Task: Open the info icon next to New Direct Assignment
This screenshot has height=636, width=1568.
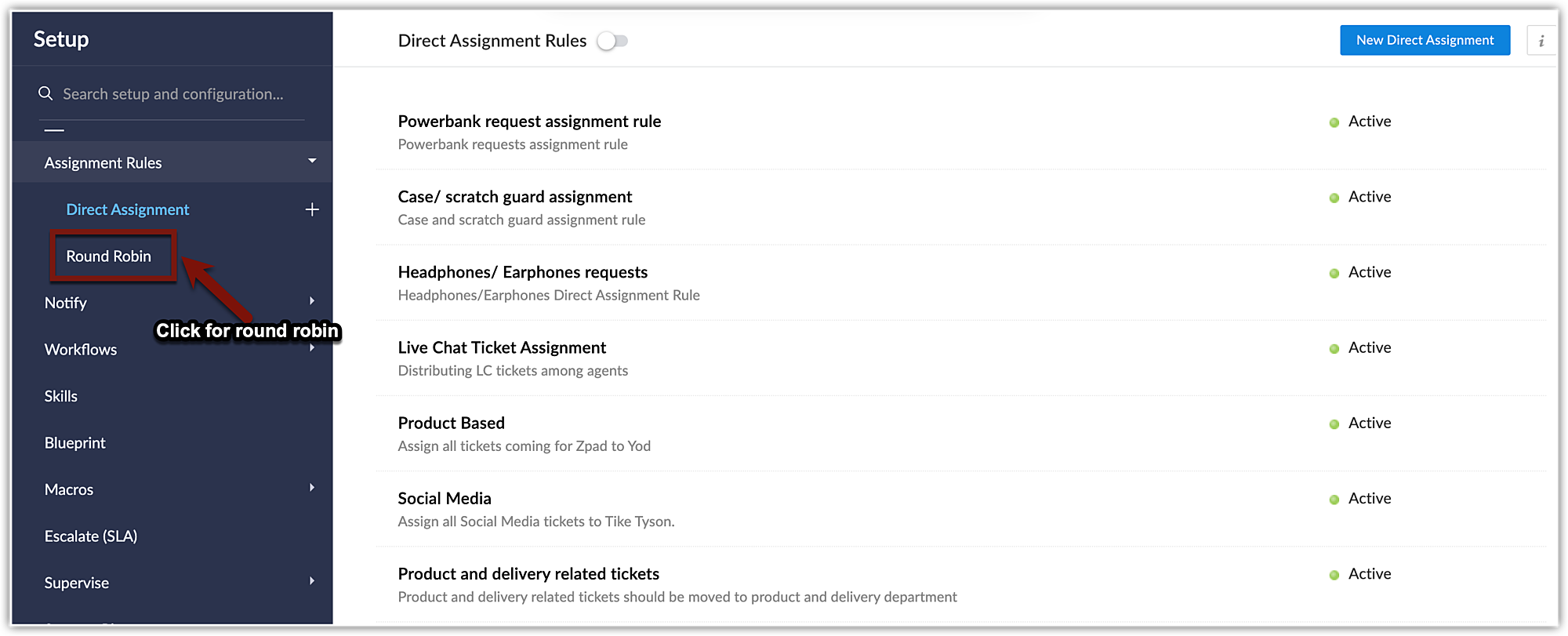Action: point(1541,41)
